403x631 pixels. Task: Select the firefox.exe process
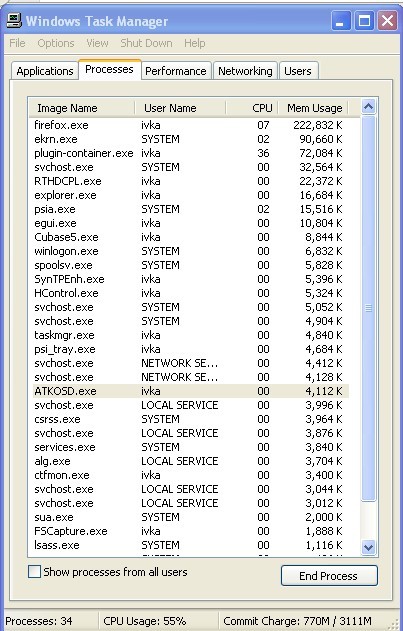(189, 125)
